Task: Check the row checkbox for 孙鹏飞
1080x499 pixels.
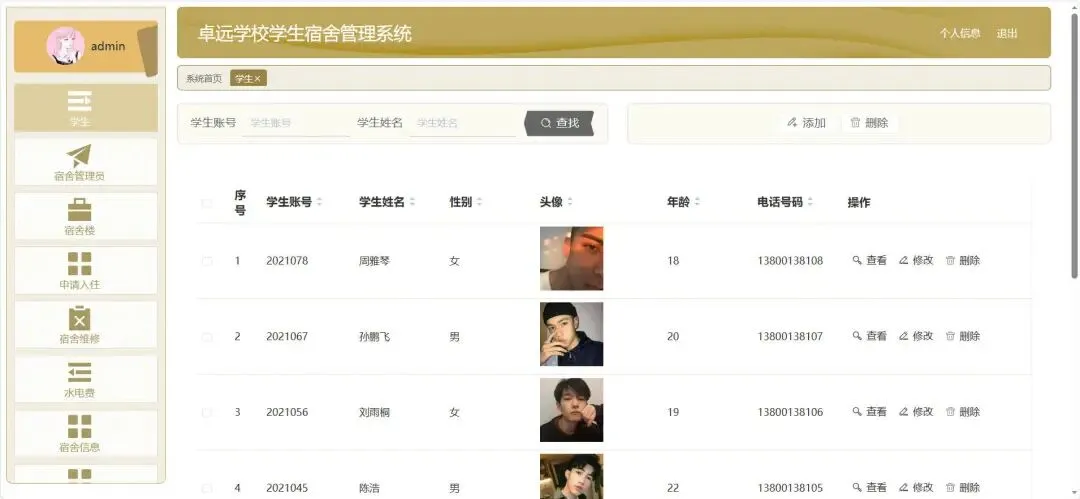Action: coord(207,337)
